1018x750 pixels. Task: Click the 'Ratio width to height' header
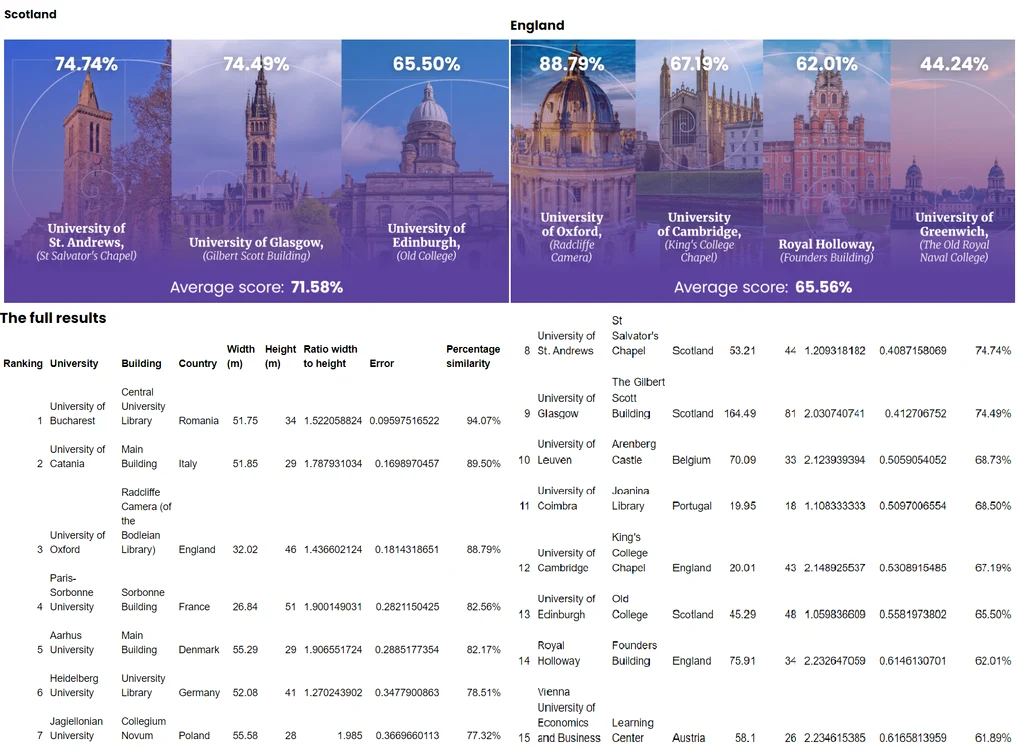[330, 356]
